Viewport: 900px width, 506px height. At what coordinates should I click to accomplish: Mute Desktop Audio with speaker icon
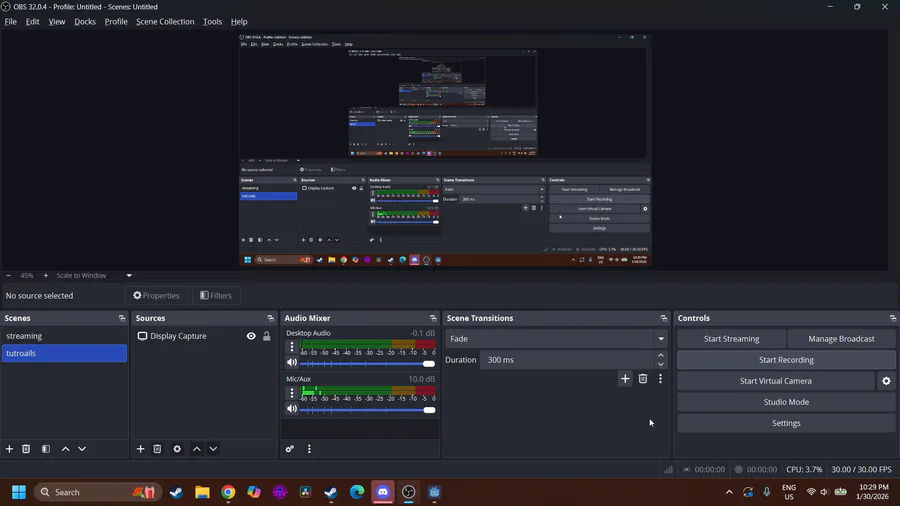[292, 363]
